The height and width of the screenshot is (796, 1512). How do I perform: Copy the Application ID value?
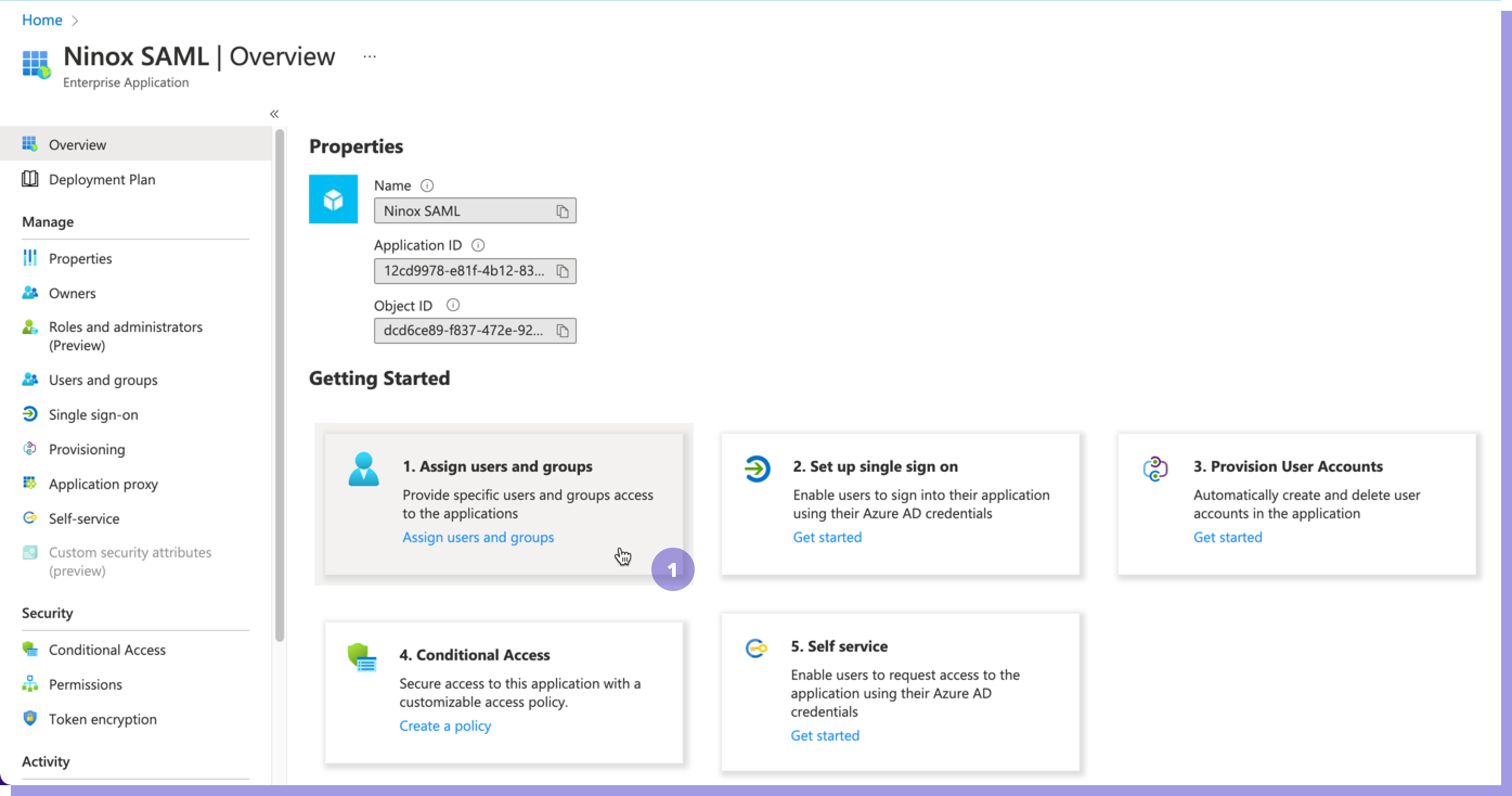[563, 271]
